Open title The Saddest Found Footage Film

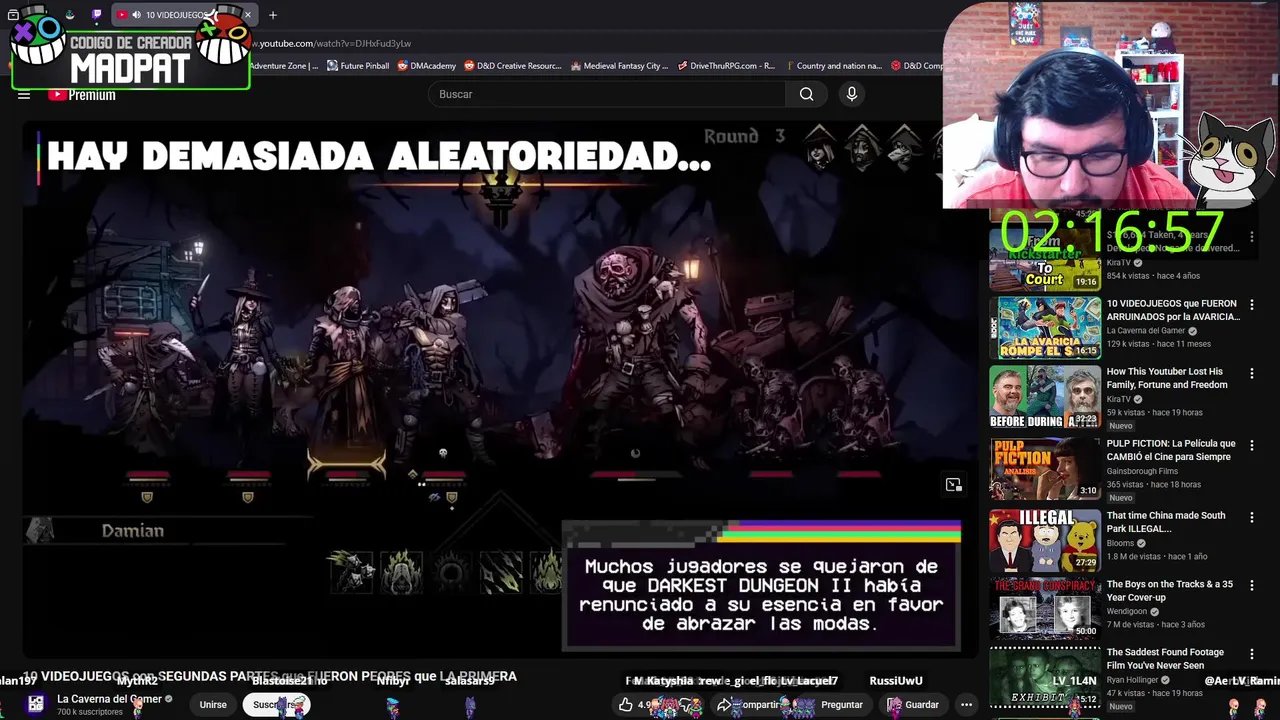click(1165, 659)
